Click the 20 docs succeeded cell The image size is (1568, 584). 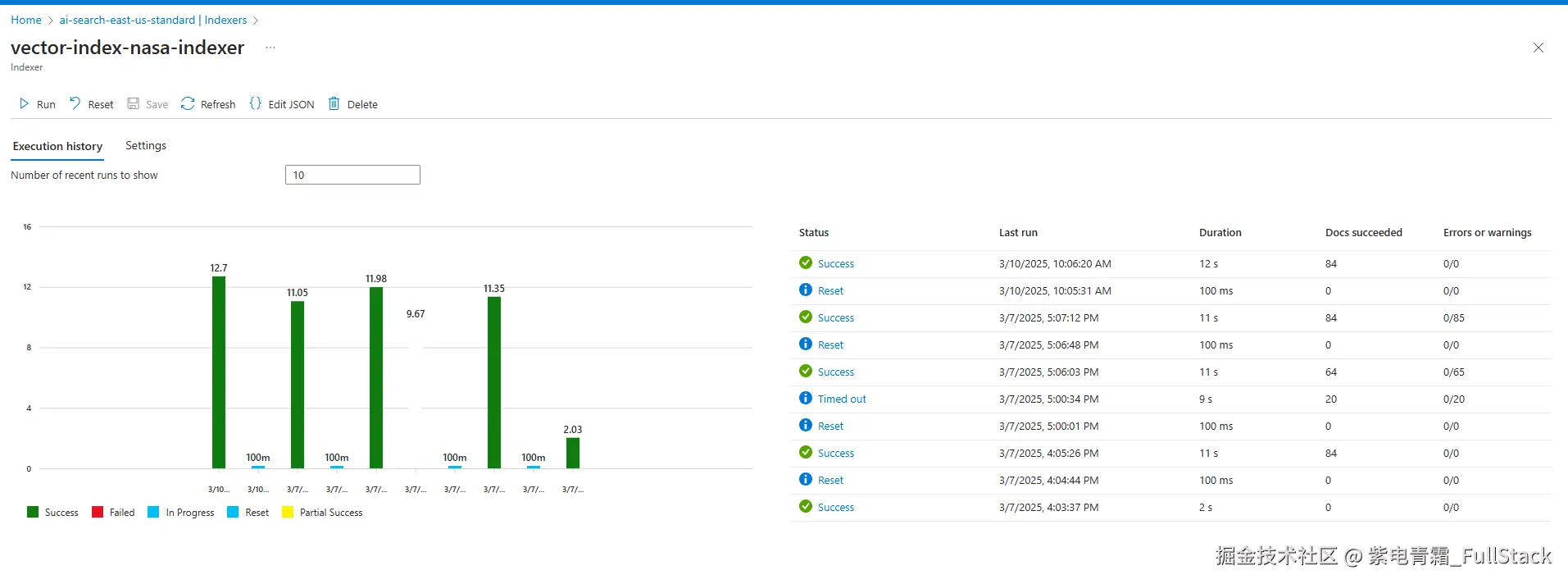point(1331,399)
